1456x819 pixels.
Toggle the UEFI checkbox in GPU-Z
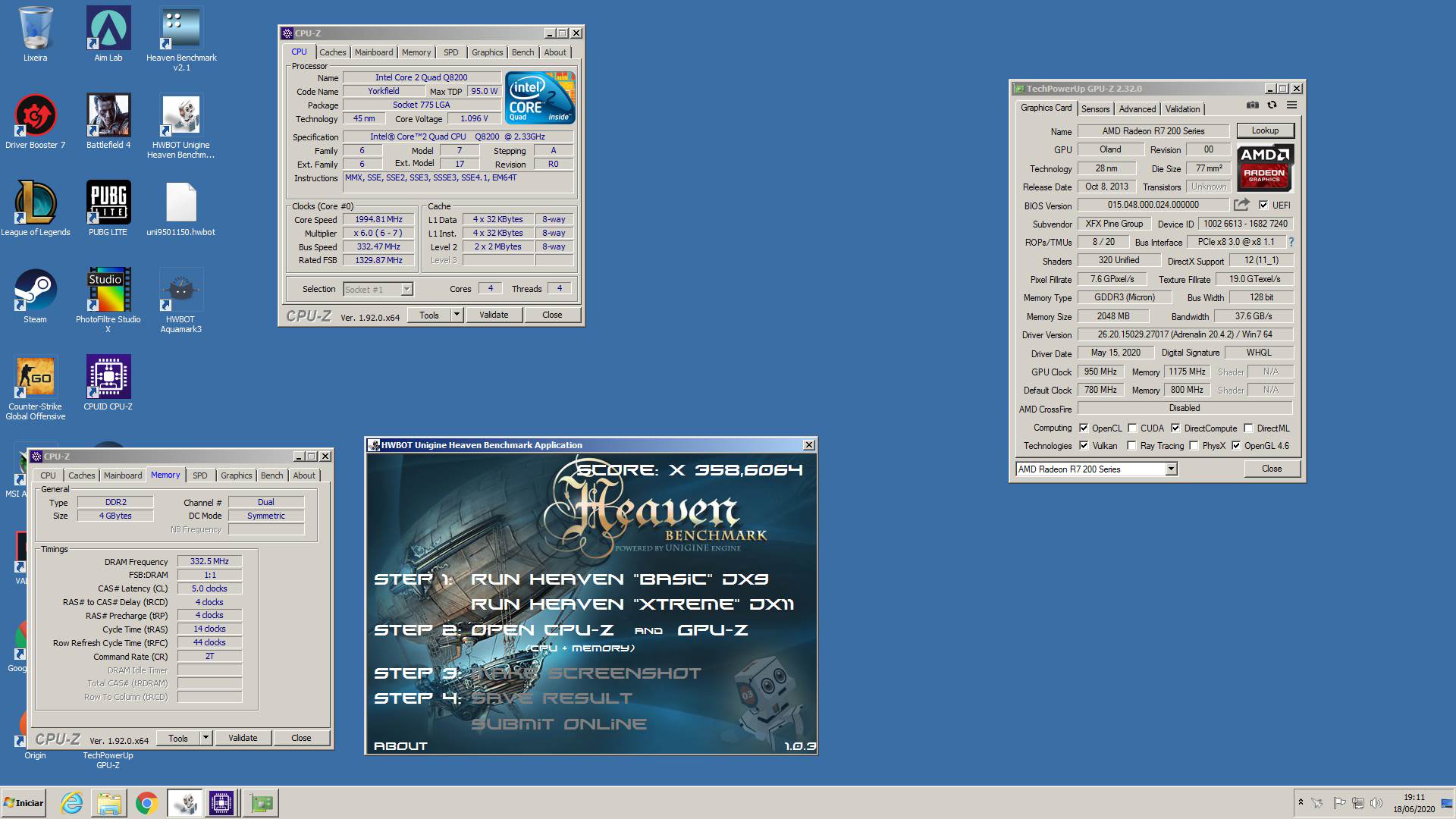[x=1263, y=205]
